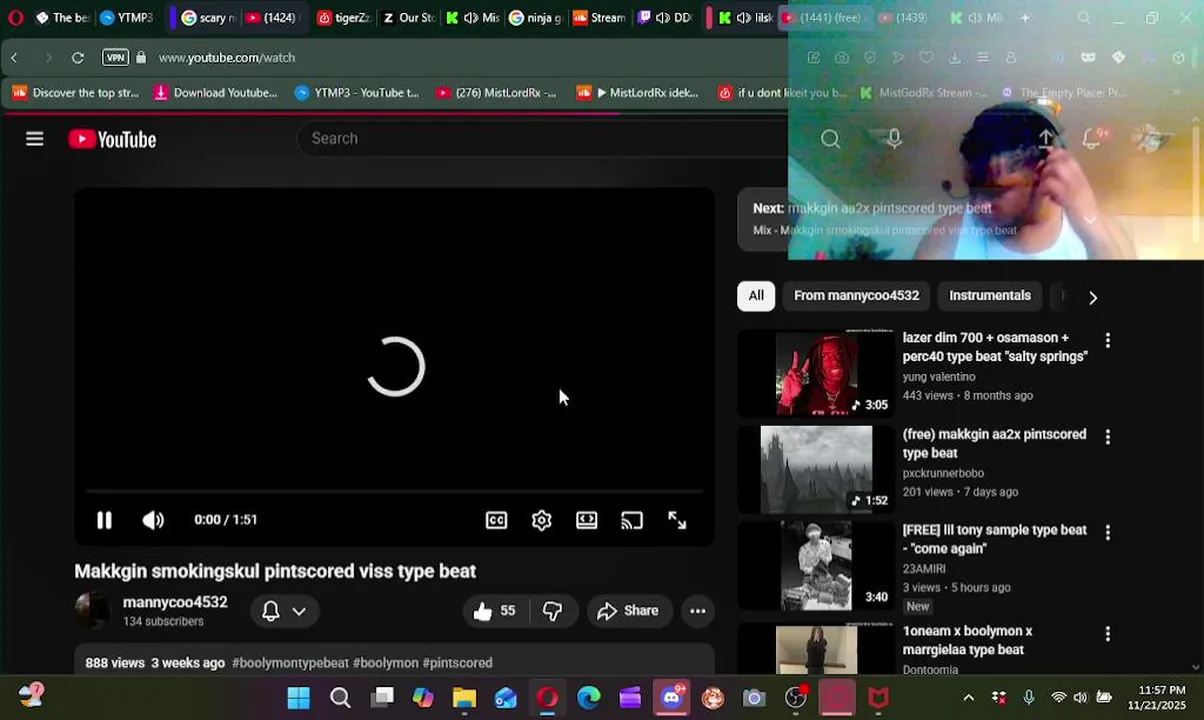Image resolution: width=1204 pixels, height=720 pixels.
Task: Switch to the (1424) YouTube browser tab
Action: click(x=272, y=18)
